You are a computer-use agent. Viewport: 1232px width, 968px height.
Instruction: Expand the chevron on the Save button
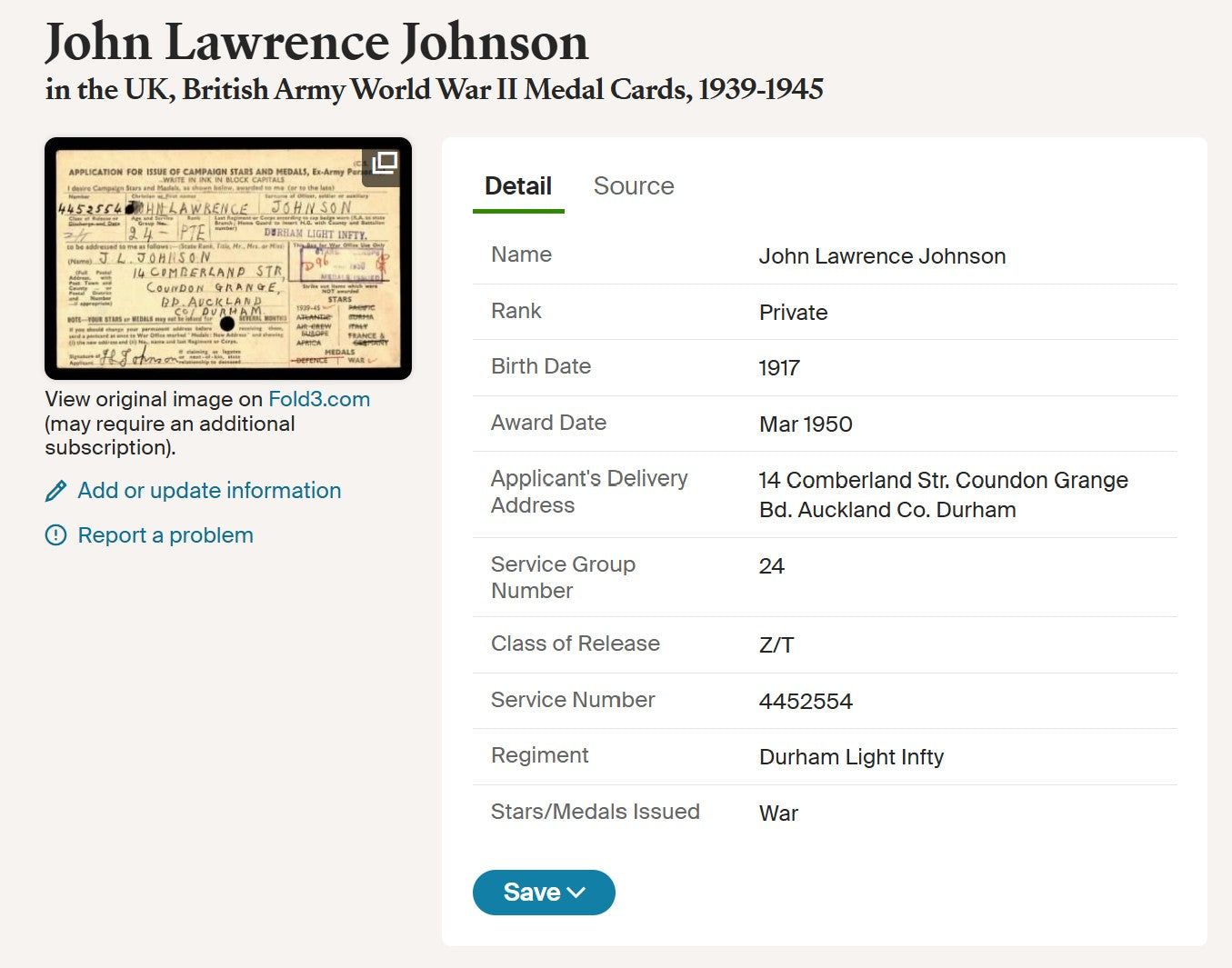pyautogui.click(x=576, y=893)
